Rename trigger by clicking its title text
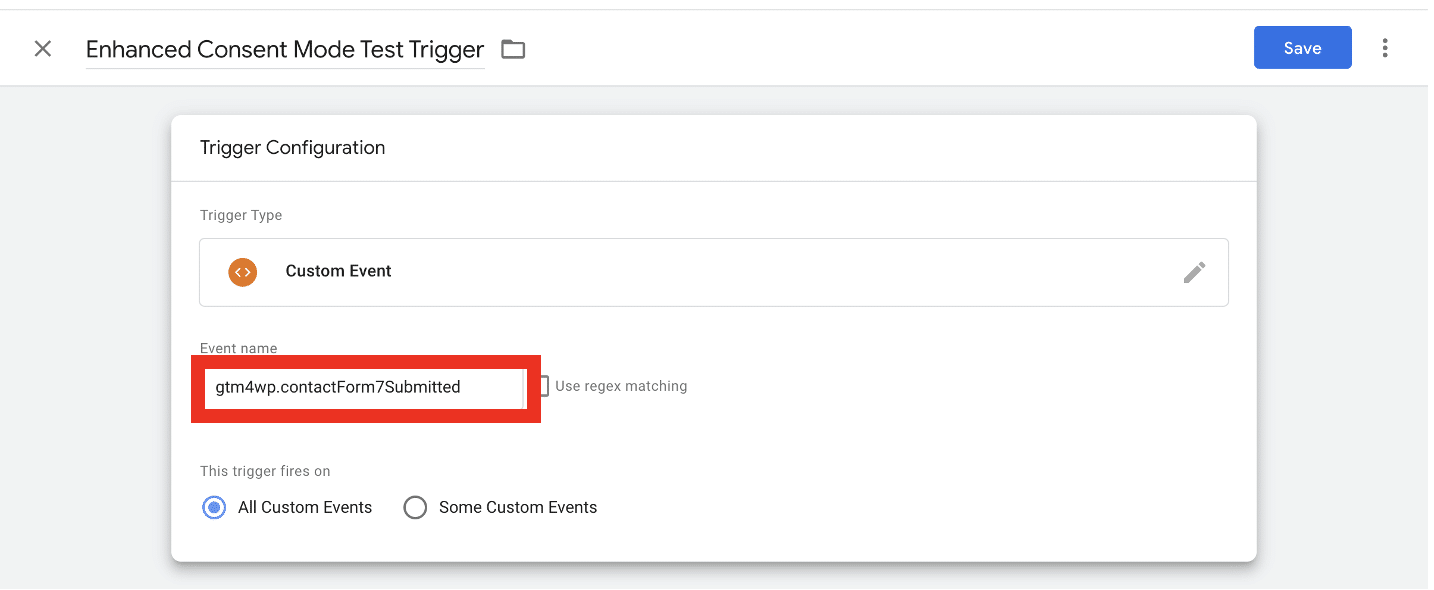 [x=285, y=50]
